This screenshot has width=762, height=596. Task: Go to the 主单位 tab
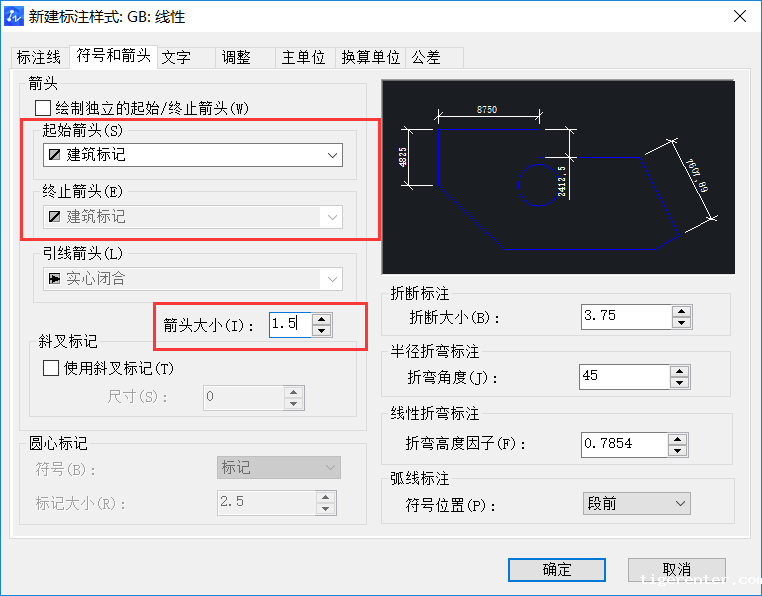[x=304, y=58]
